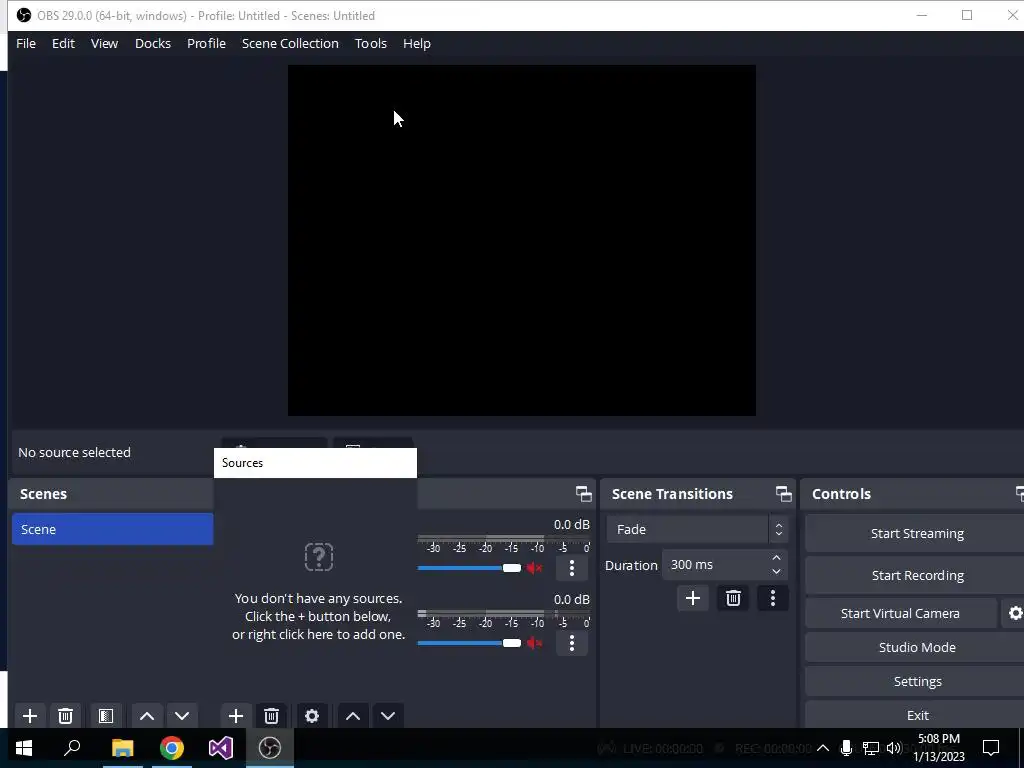
Task: Click the microphone tray icon
Action: click(846, 748)
